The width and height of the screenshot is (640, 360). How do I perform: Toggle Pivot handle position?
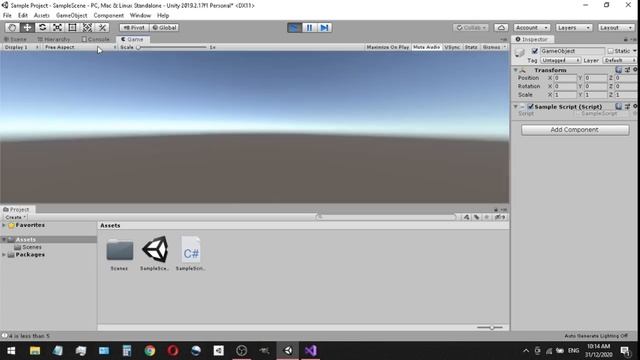(134, 27)
